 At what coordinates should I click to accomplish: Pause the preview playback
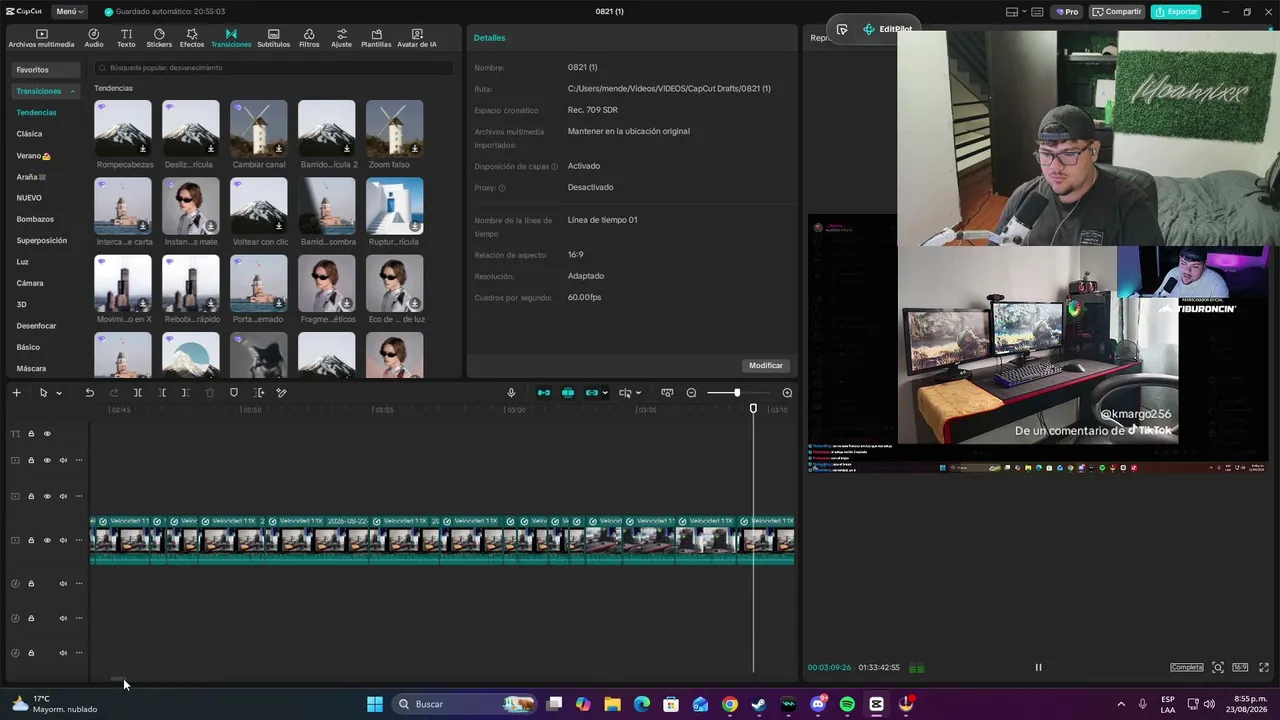click(x=1038, y=667)
